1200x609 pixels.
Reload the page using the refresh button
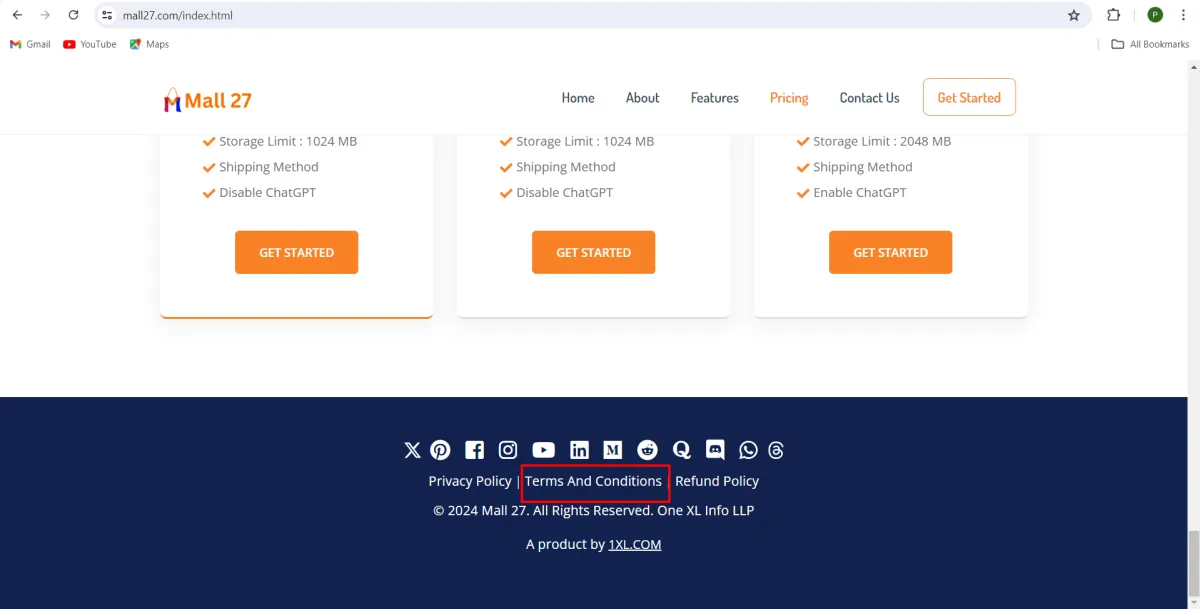(x=73, y=15)
